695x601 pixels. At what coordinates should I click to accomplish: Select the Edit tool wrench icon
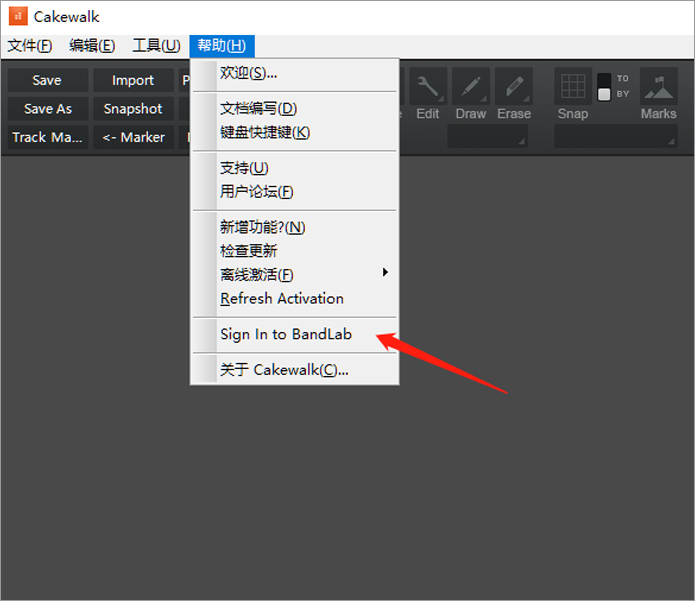click(x=428, y=86)
